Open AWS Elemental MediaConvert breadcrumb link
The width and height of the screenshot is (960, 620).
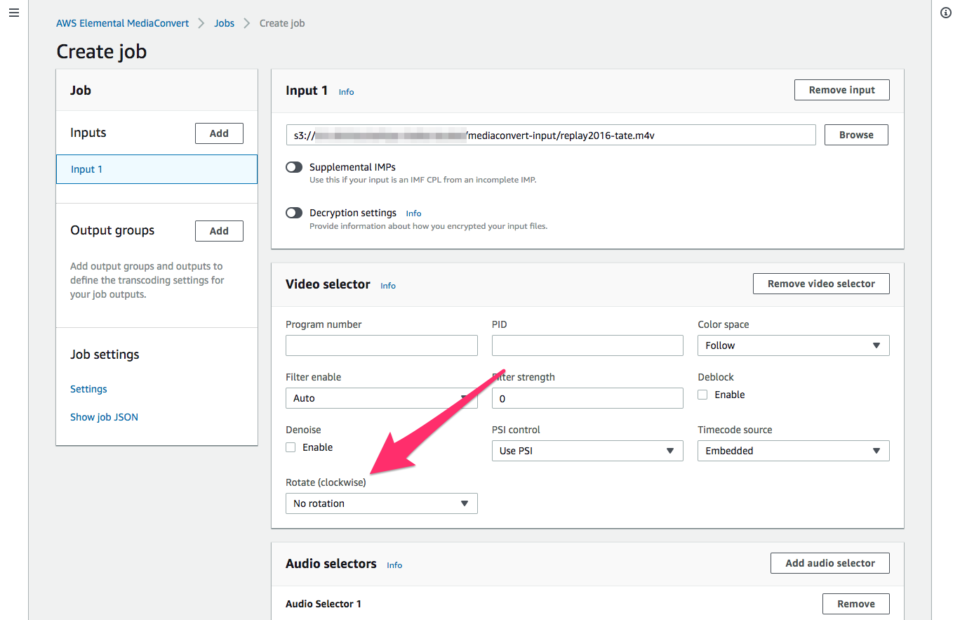click(x=122, y=22)
